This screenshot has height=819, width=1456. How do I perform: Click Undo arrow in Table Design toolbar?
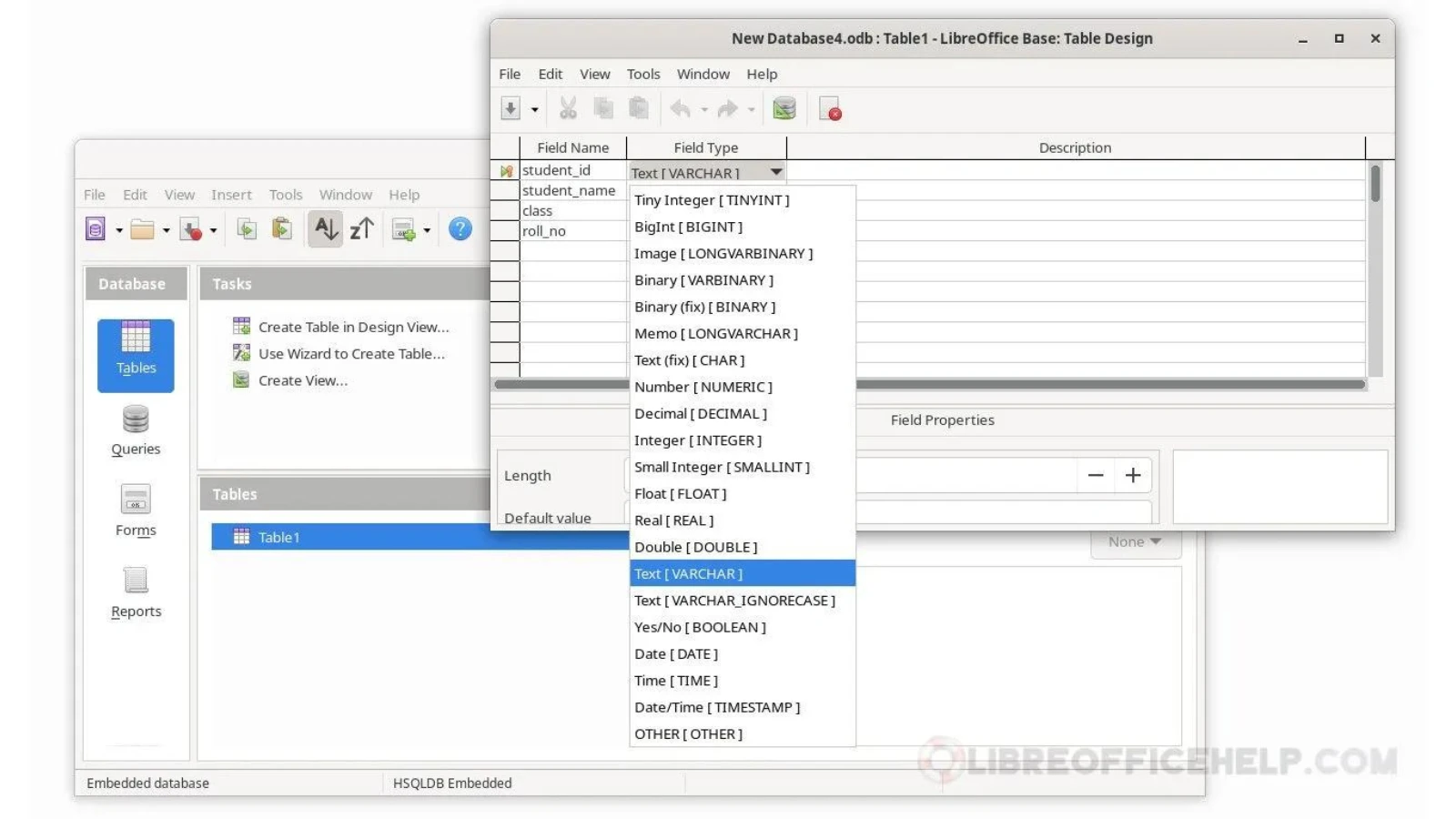pos(680,109)
